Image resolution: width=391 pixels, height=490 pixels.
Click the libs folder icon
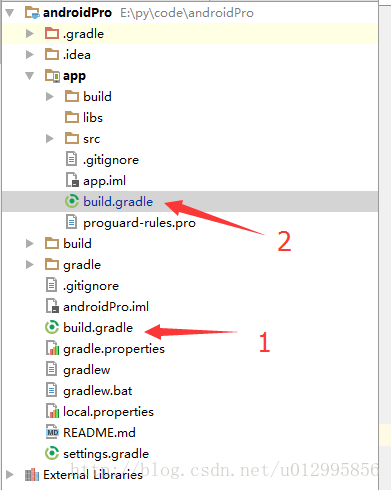coord(72,117)
